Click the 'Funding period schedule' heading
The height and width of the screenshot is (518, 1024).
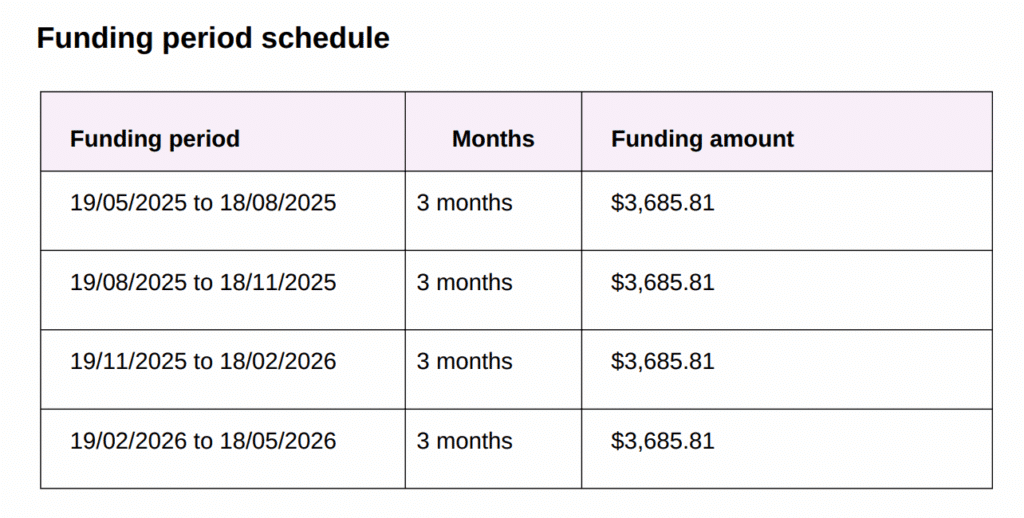213,38
